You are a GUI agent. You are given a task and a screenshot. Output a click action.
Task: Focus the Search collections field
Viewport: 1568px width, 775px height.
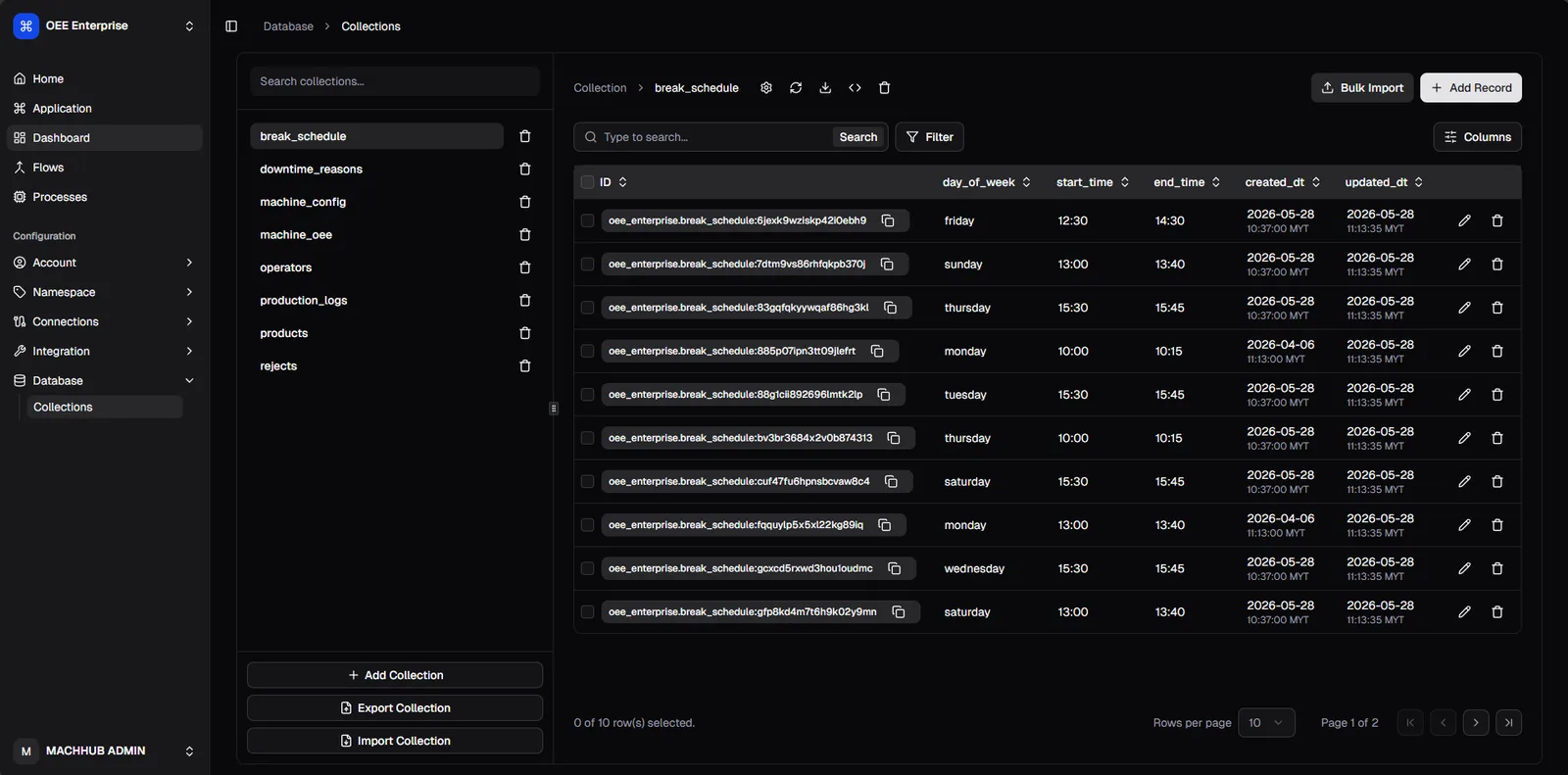tap(395, 81)
